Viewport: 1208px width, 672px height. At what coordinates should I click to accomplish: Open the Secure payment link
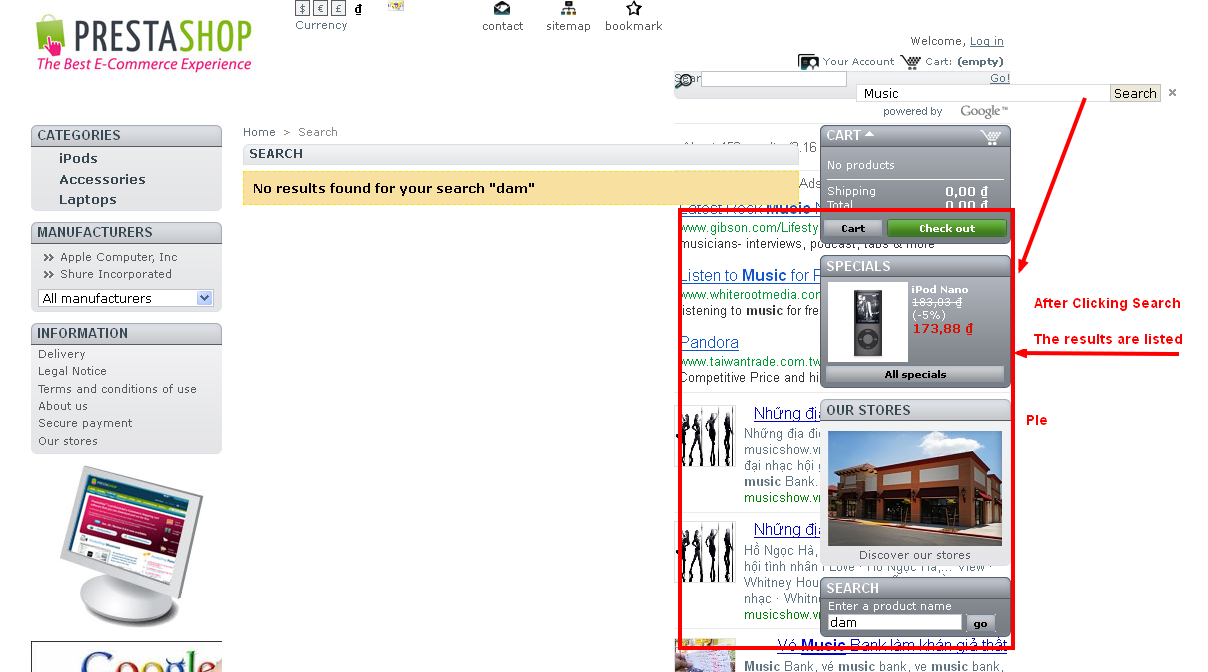[85, 423]
